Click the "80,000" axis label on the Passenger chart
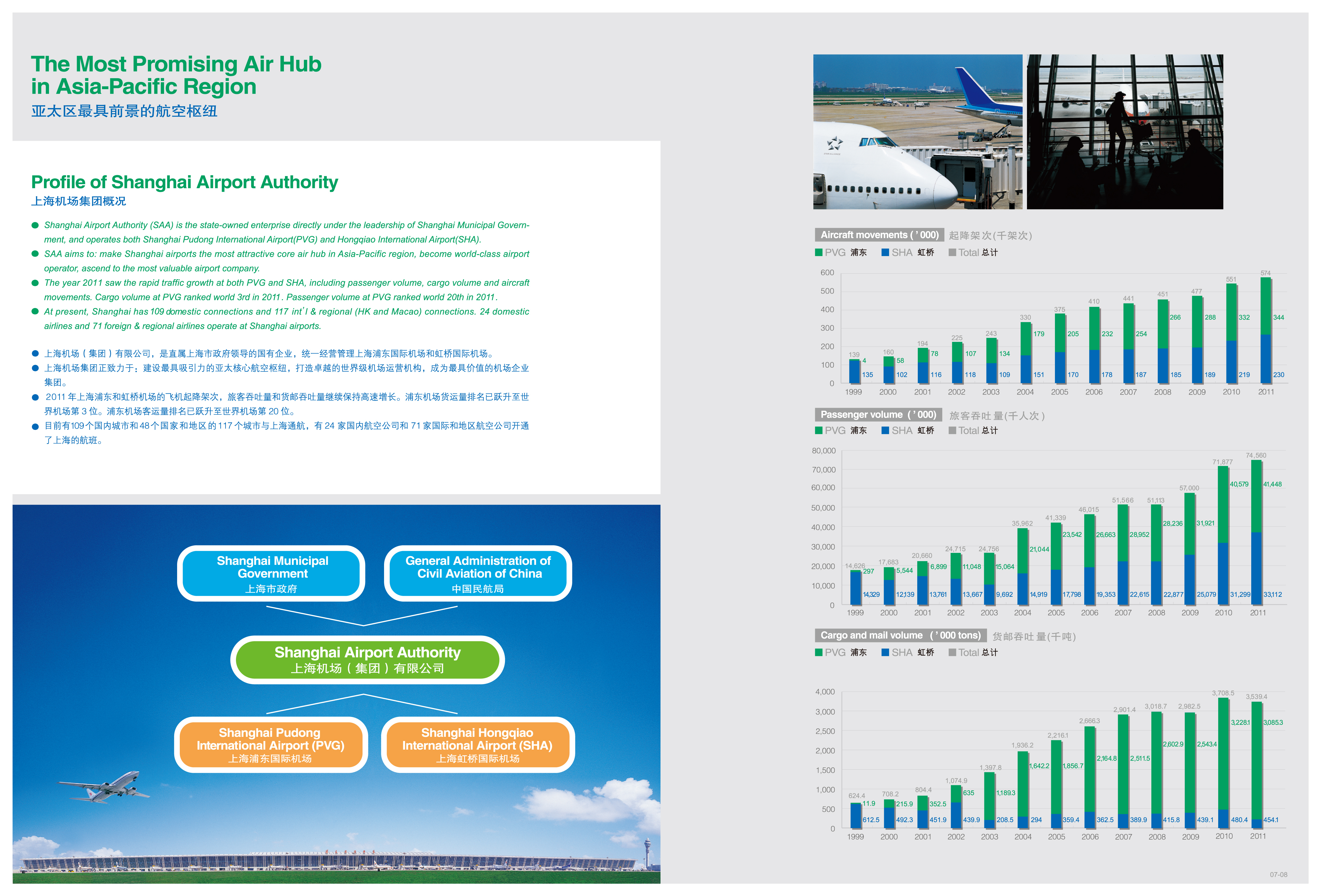The width and height of the screenshot is (1321, 896). point(824,451)
